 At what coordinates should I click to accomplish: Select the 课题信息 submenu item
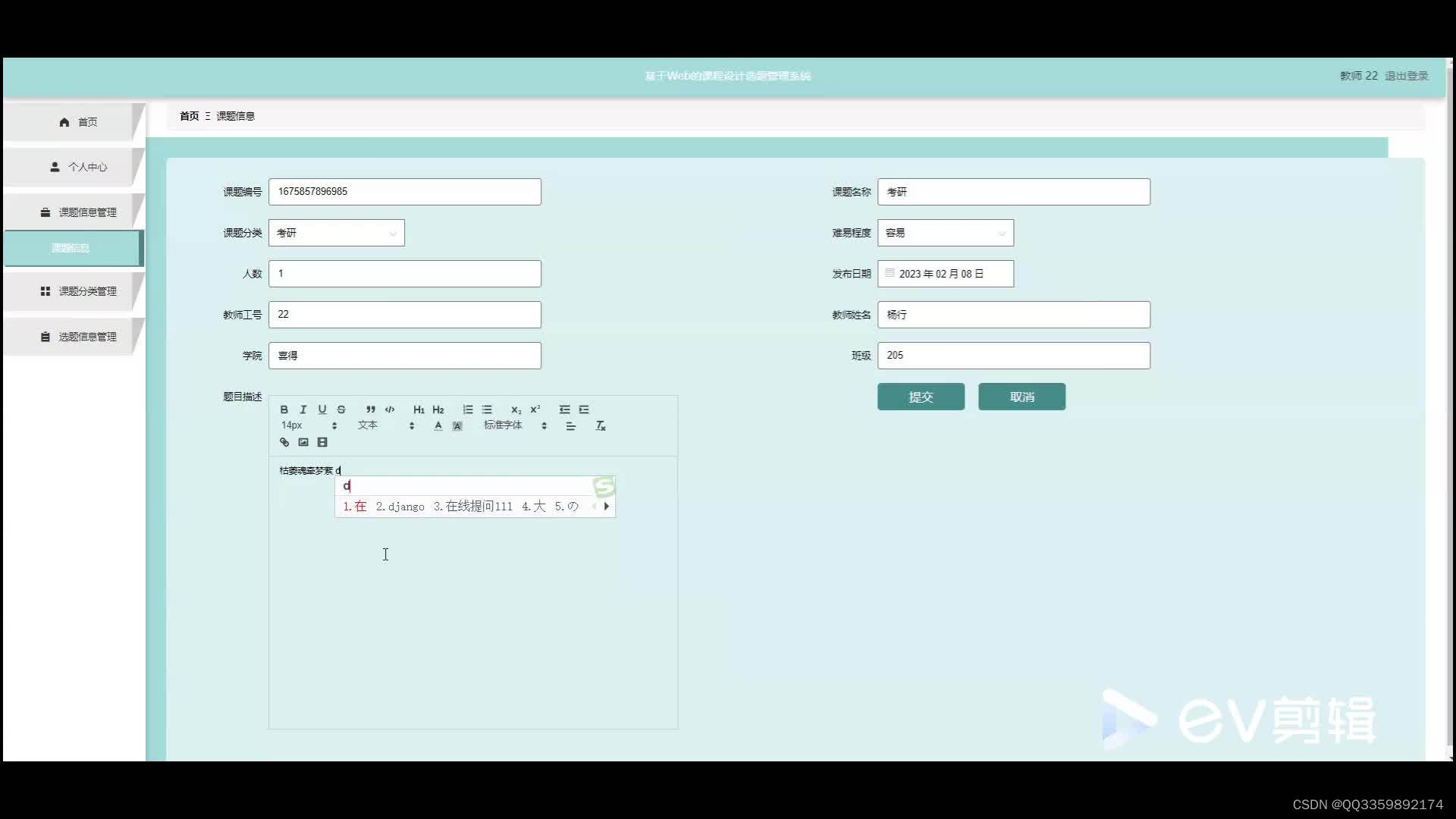[73, 248]
